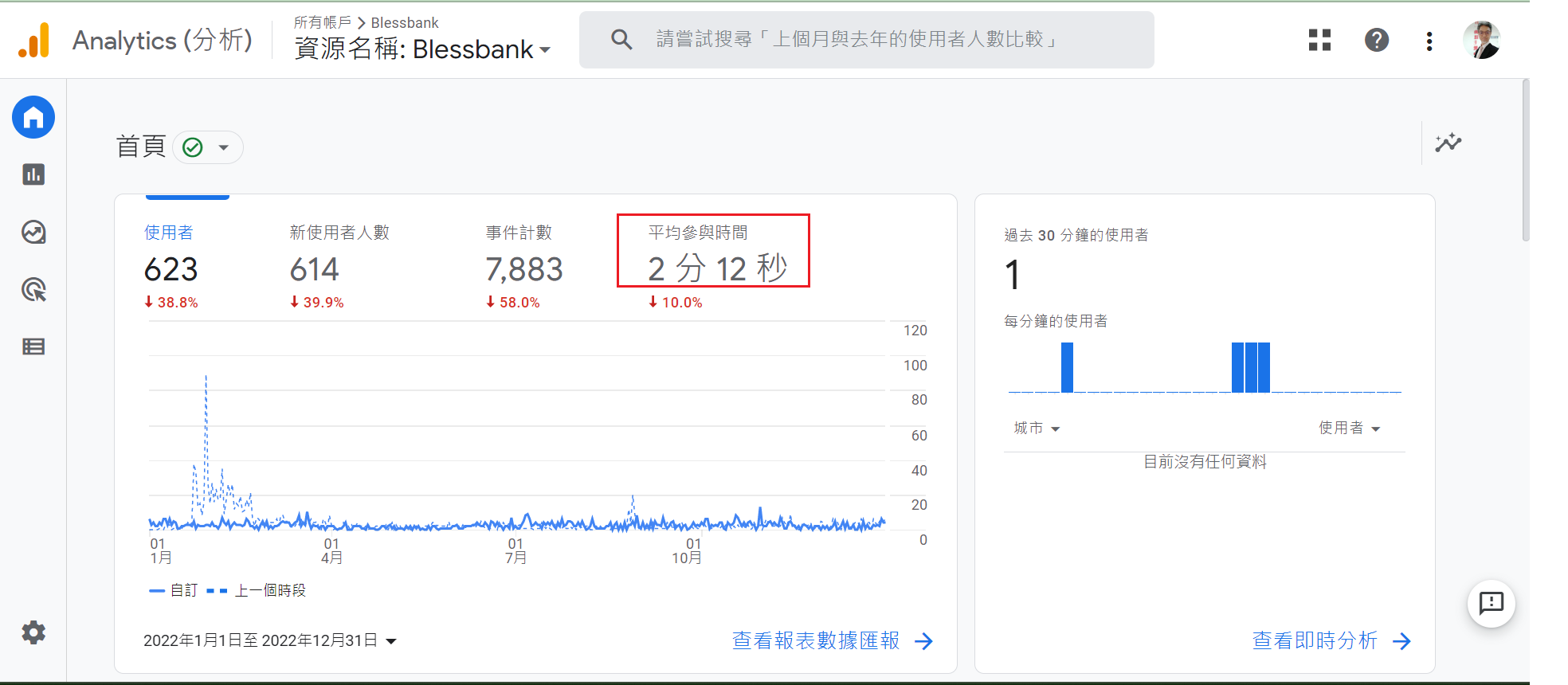Click the arrow next to 查看即時分析

[1401, 641]
